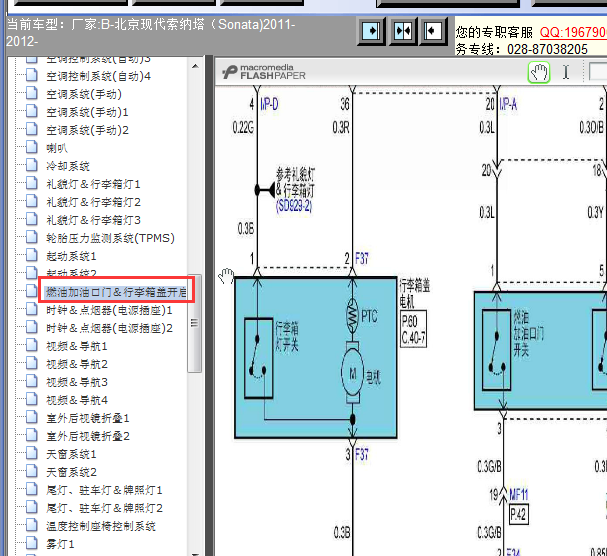607x556 pixels.
Task: Open tree item 视频&导航4
Action: [77, 400]
